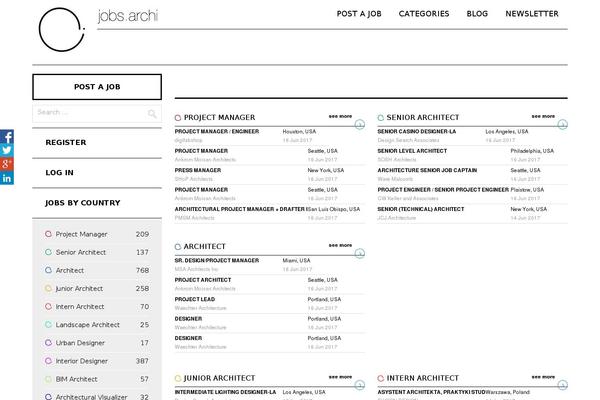The image size is (600, 400).
Task: Click arrow icon in Project Manager section
Action: click(359, 124)
